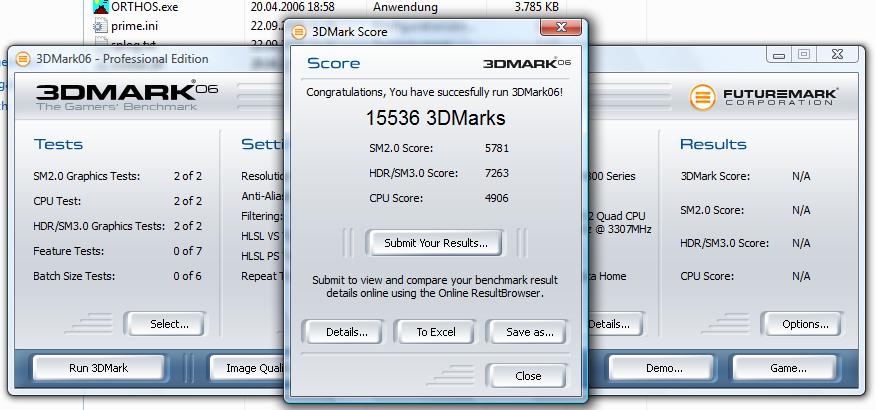Close the 3DMark Score dialog via Close button

[527, 376]
